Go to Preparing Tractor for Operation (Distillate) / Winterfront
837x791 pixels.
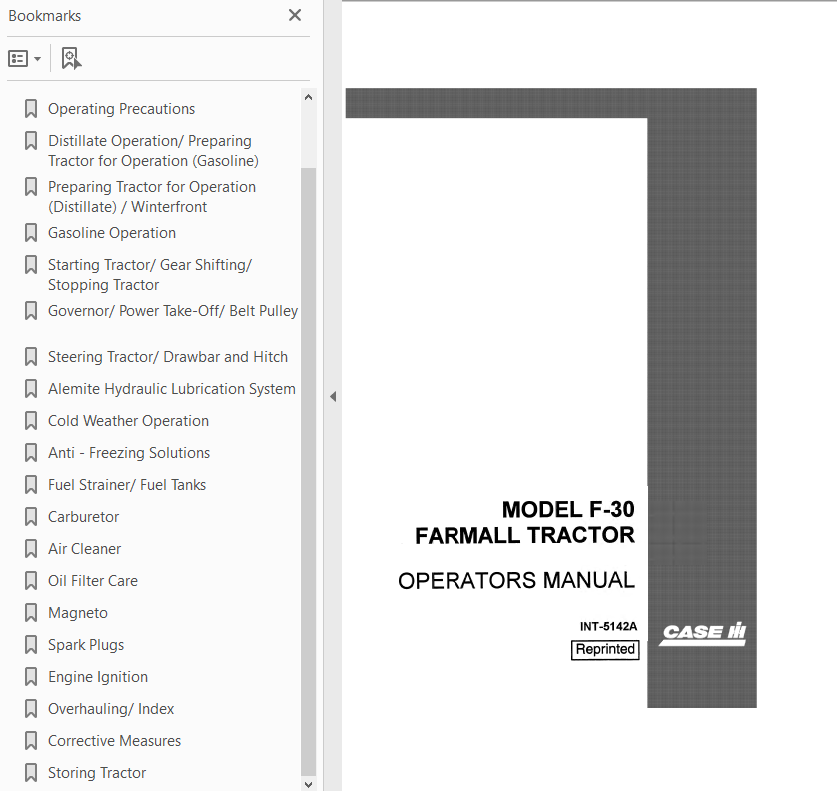click(152, 196)
